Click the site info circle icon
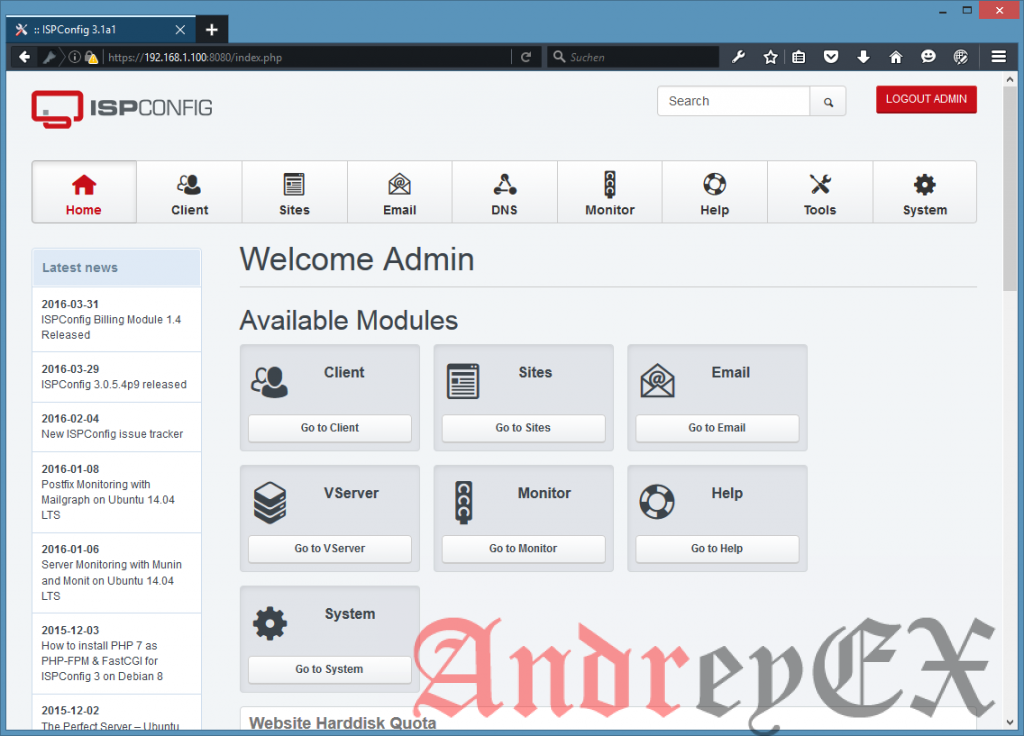 [74, 57]
